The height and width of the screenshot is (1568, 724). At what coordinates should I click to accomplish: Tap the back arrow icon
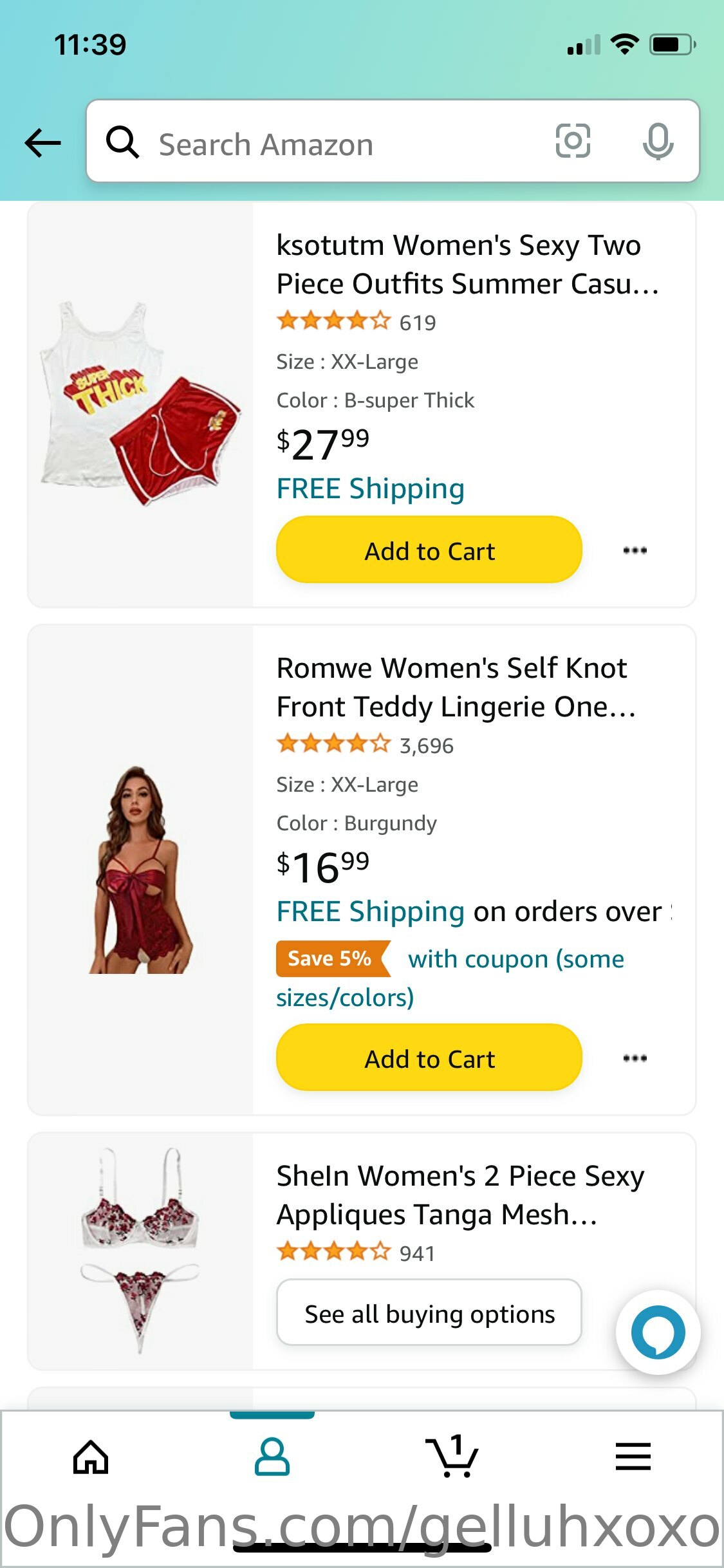pyautogui.click(x=42, y=142)
